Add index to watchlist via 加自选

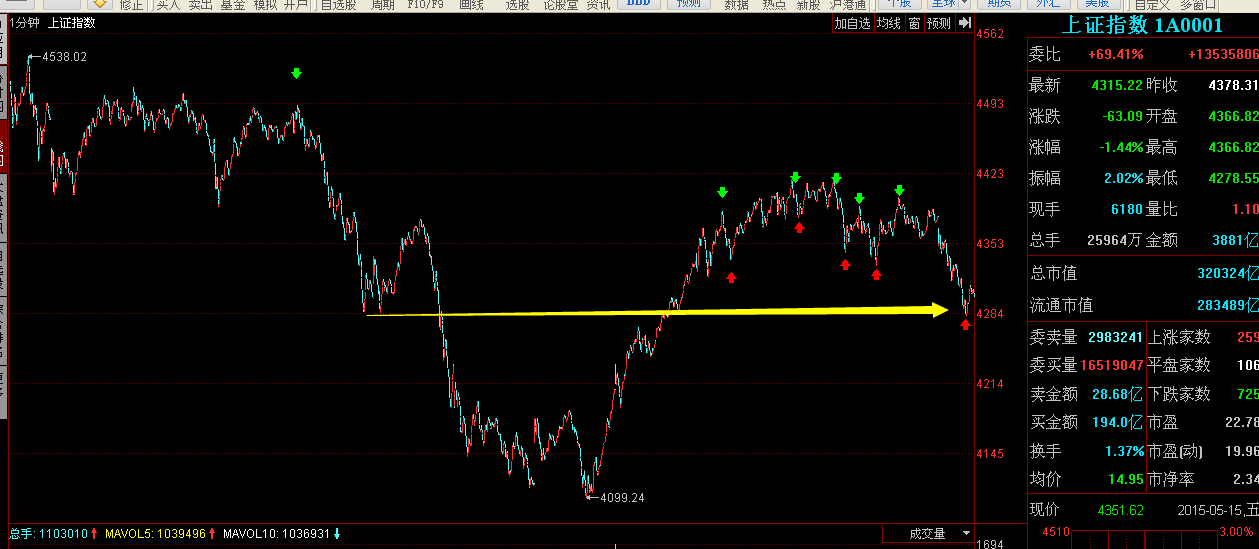(x=852, y=23)
